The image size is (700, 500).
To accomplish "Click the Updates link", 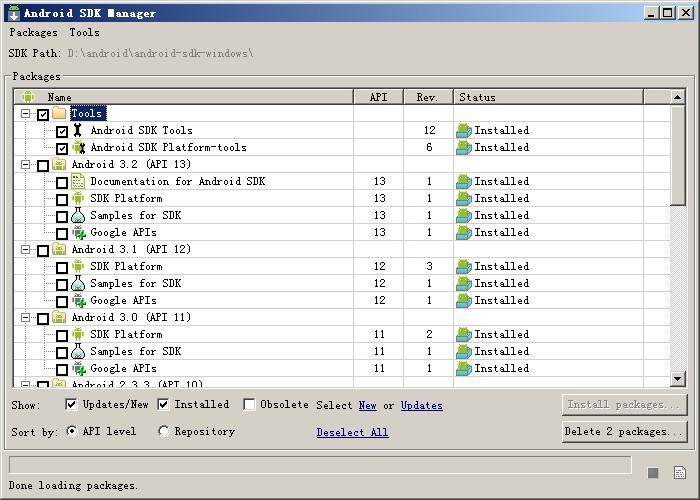I will coord(422,405).
